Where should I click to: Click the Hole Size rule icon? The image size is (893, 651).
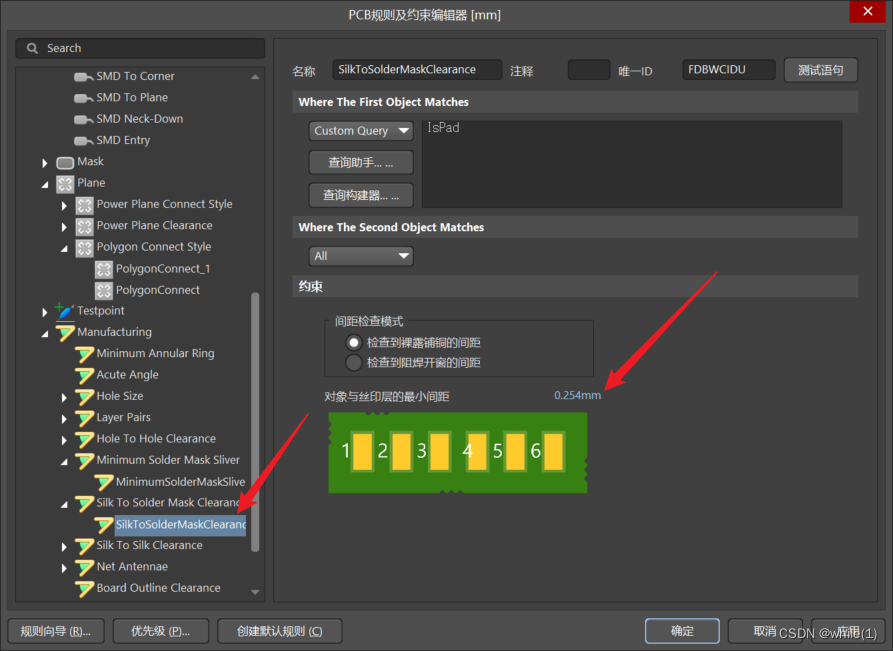pyautogui.click(x=85, y=397)
